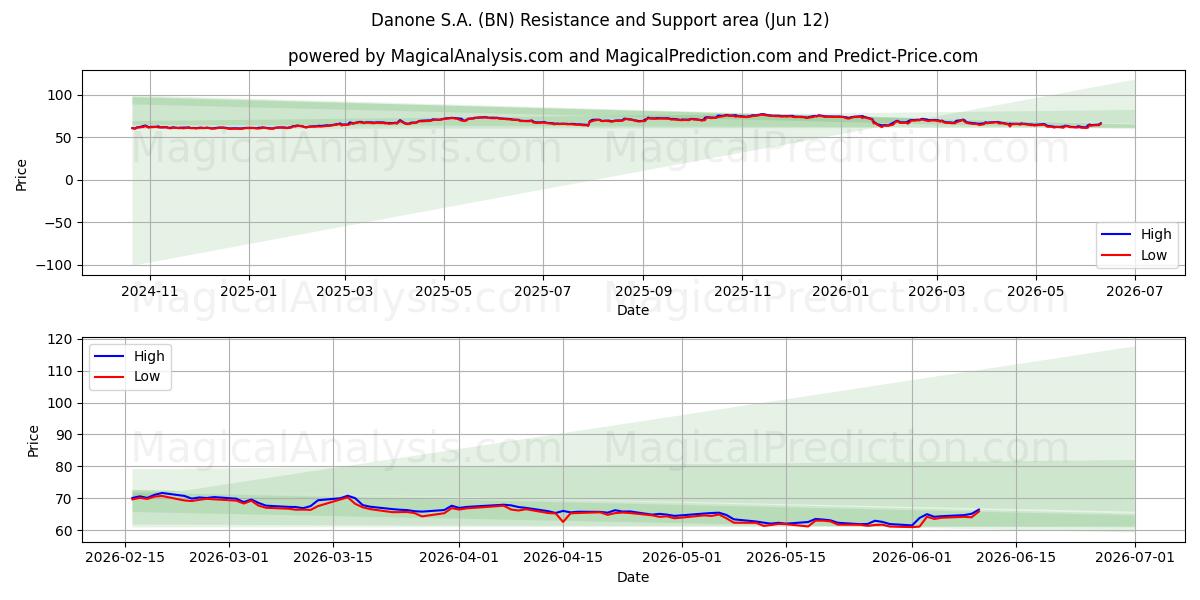
Task: Click the '2026-01' date tick on upper chart
Action: click(x=841, y=290)
